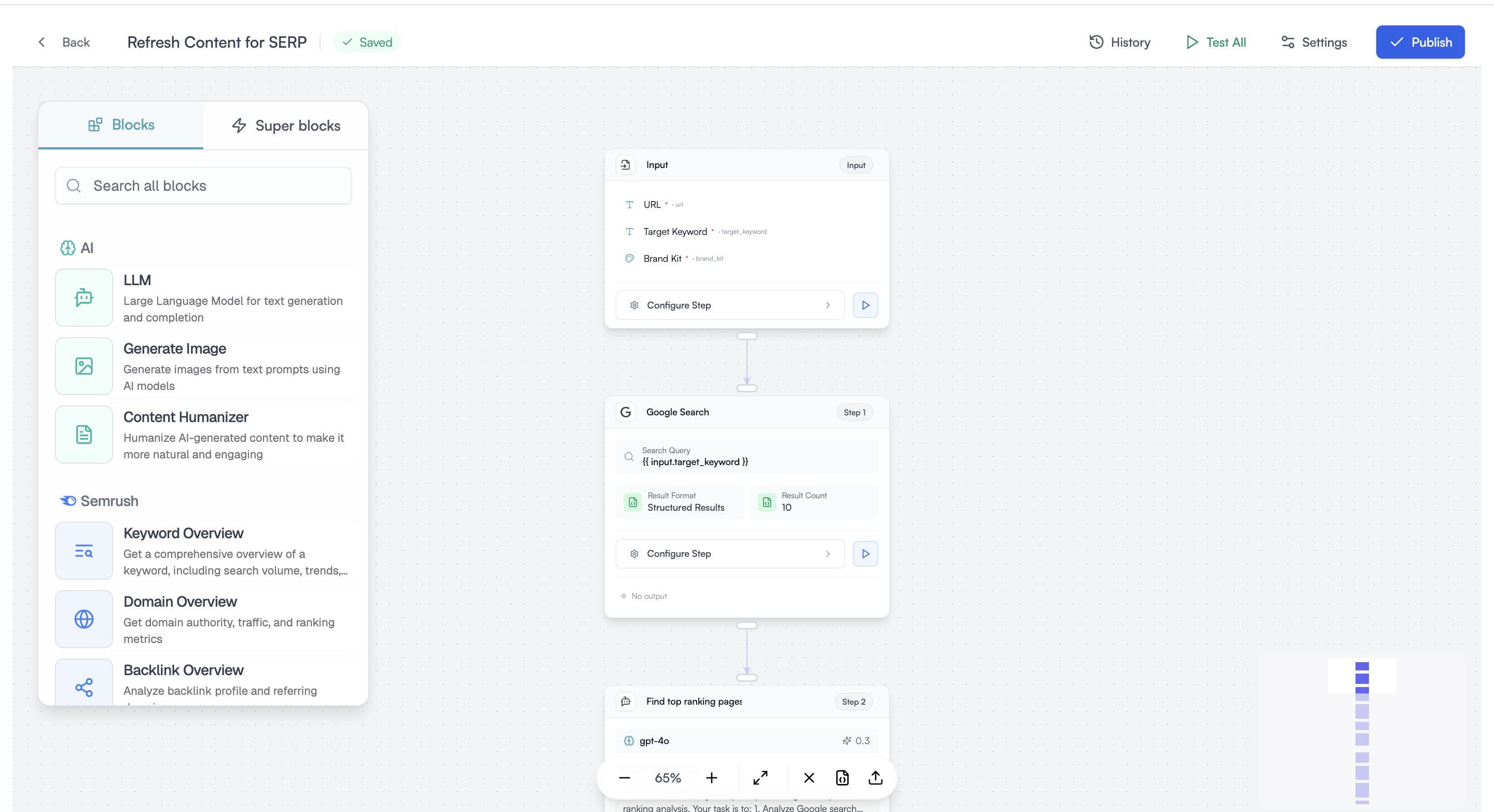The image size is (1494, 812).
Task: Click the Generate Image block icon
Action: click(84, 366)
